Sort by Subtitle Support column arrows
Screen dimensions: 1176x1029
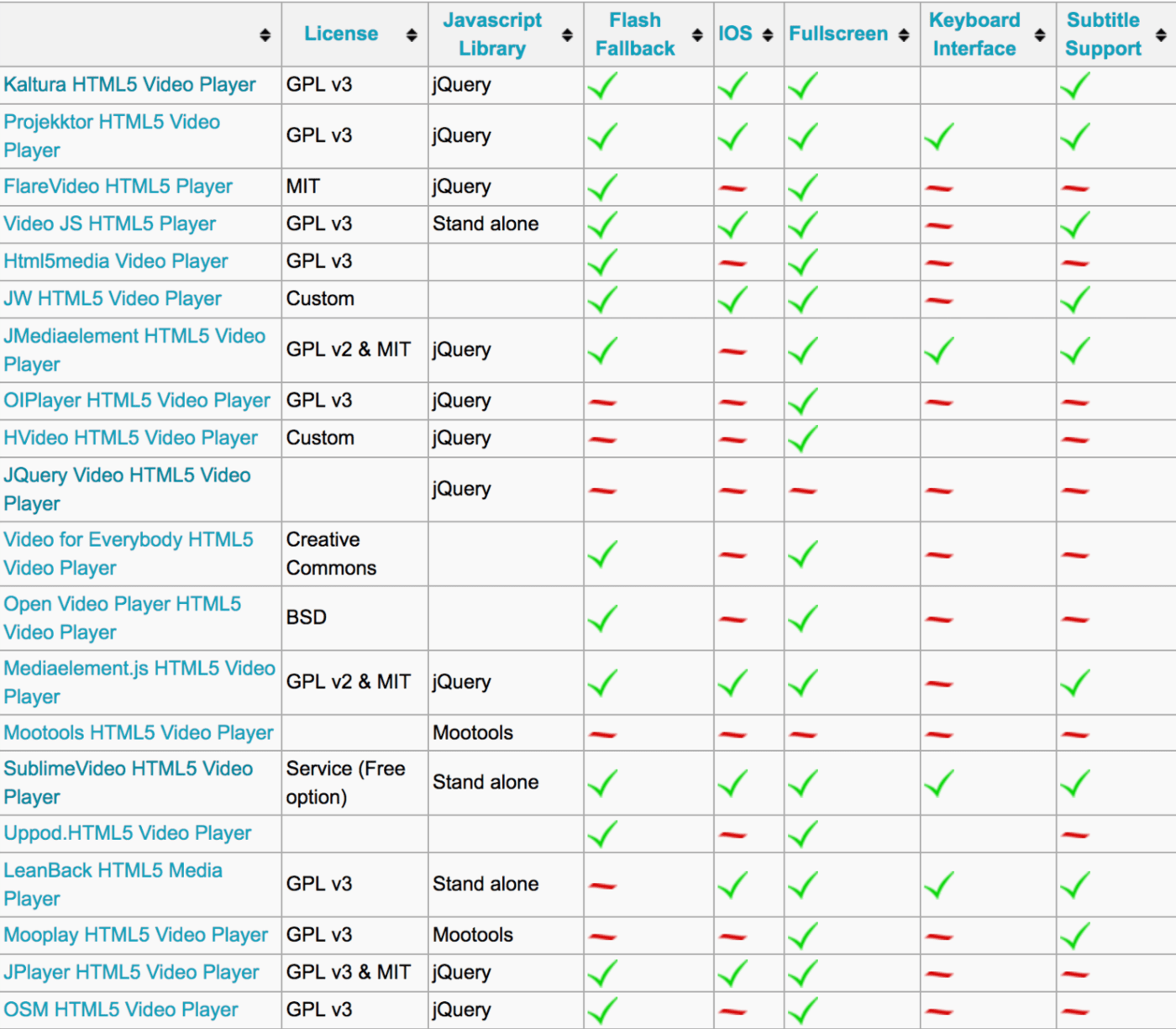point(1161,34)
